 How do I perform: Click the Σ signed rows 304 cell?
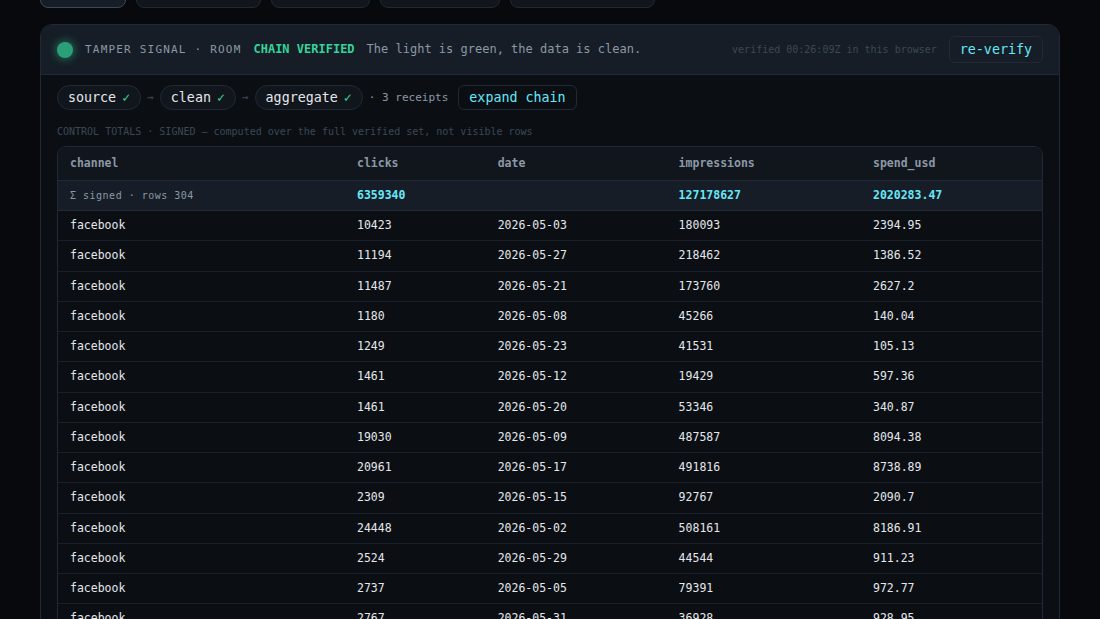[132, 196]
